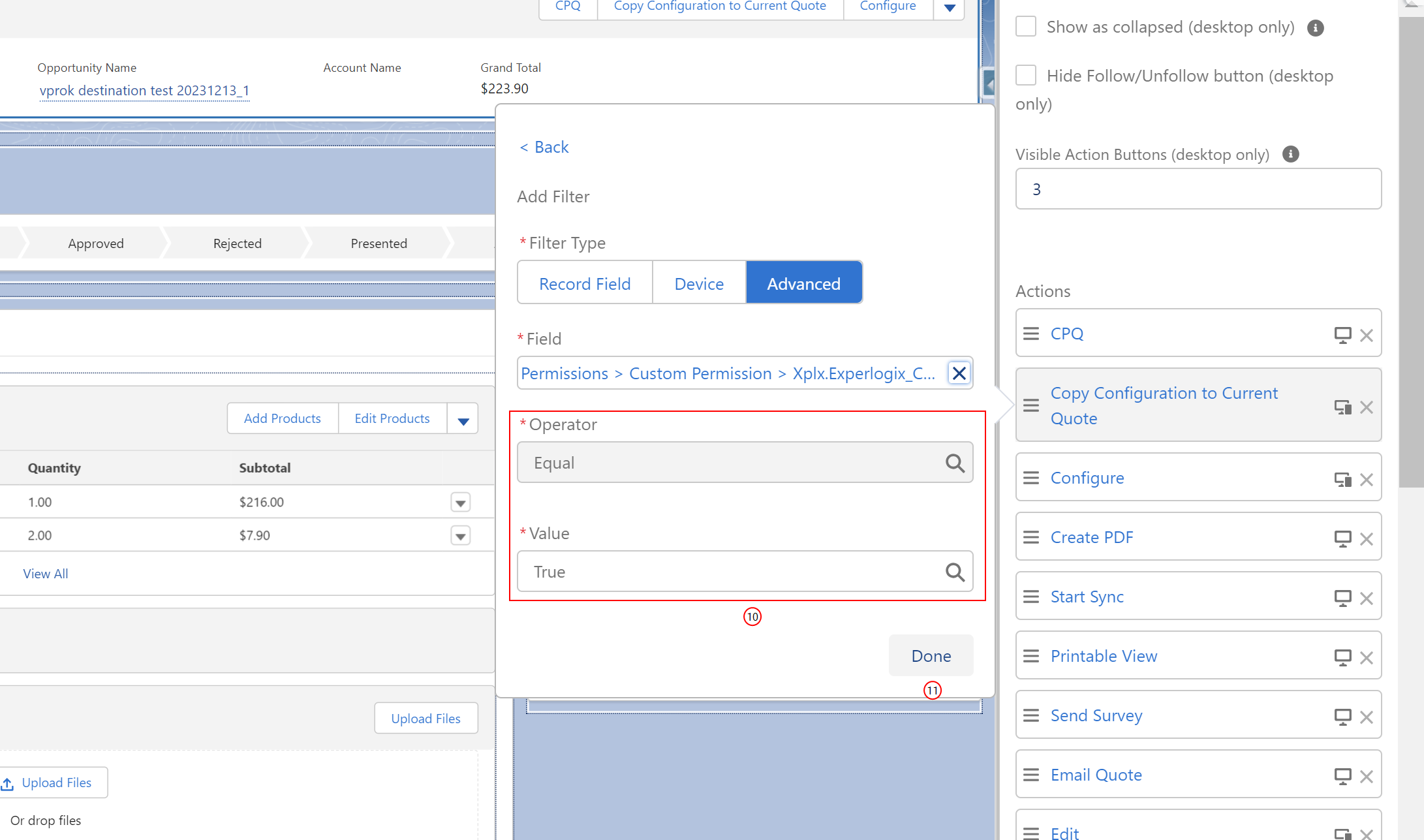Viewport: 1424px width, 840px height.
Task: Click the desktop icon on Printable View action
Action: [1342, 658]
